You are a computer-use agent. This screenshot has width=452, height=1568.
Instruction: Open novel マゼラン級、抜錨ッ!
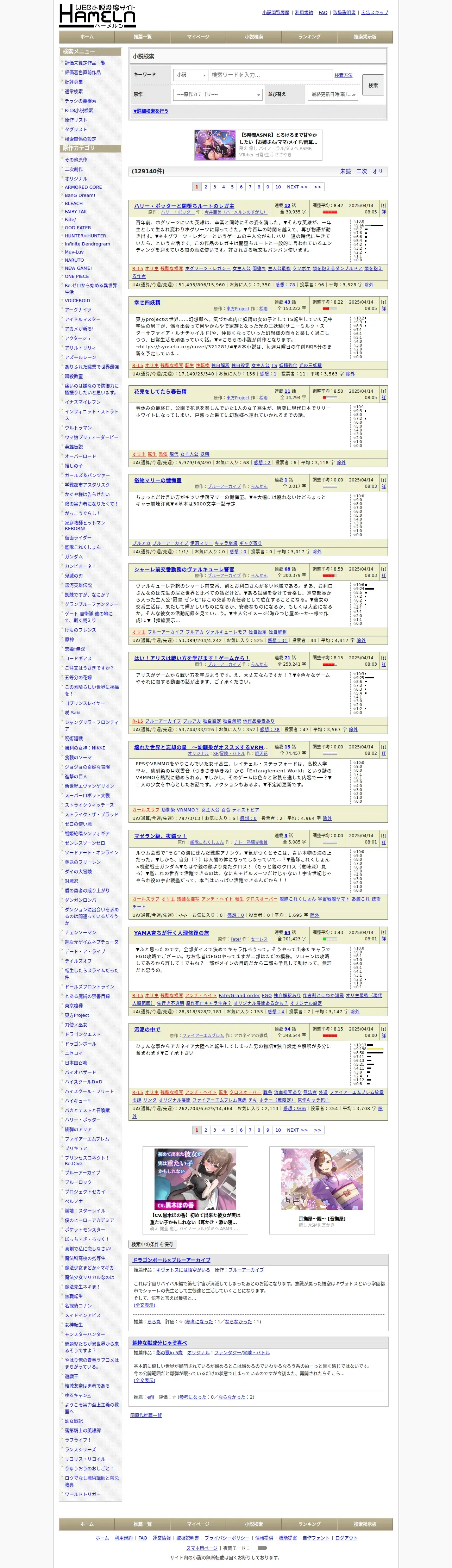160,836
